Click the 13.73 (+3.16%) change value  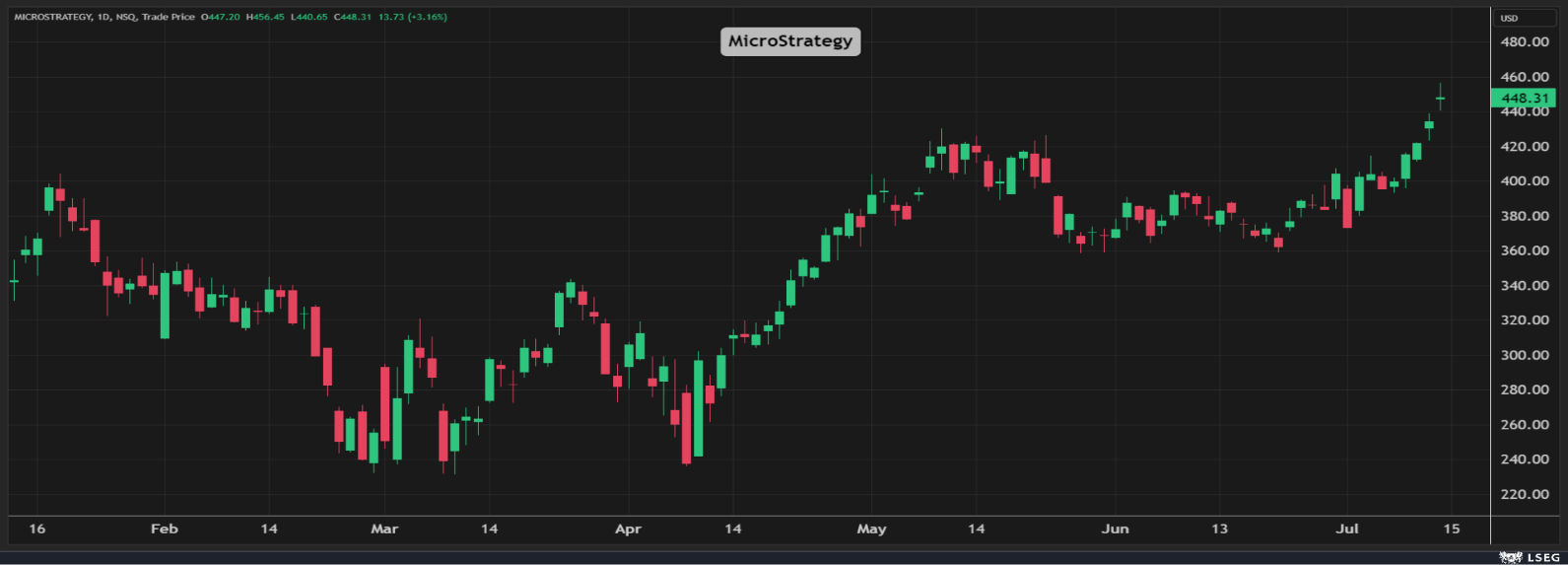[412, 17]
